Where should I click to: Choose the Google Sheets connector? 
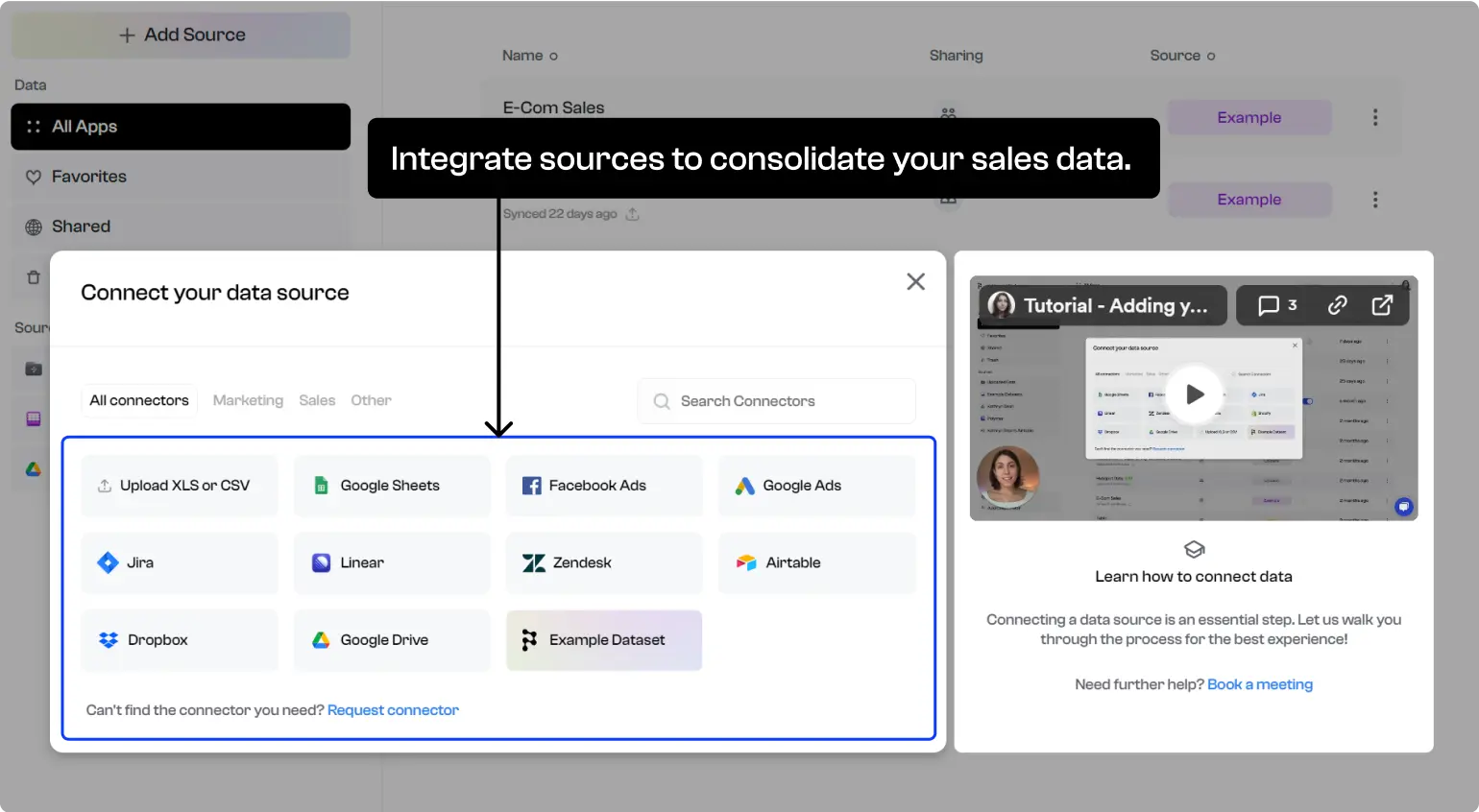[x=392, y=486]
